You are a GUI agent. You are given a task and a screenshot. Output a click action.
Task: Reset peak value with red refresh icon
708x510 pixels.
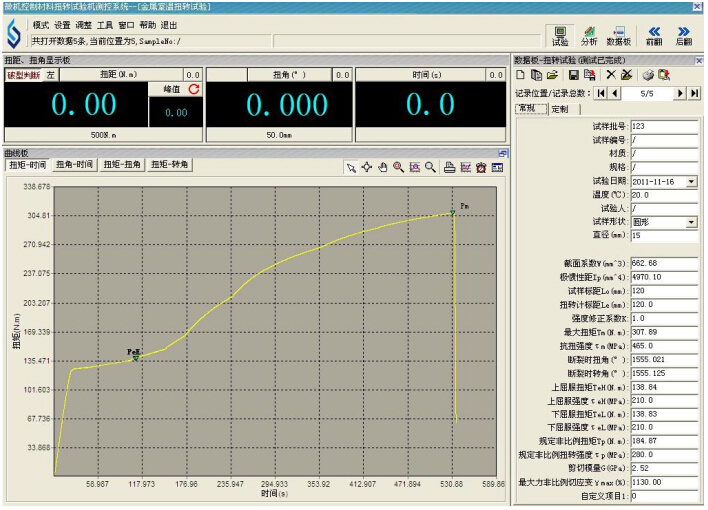(x=194, y=90)
